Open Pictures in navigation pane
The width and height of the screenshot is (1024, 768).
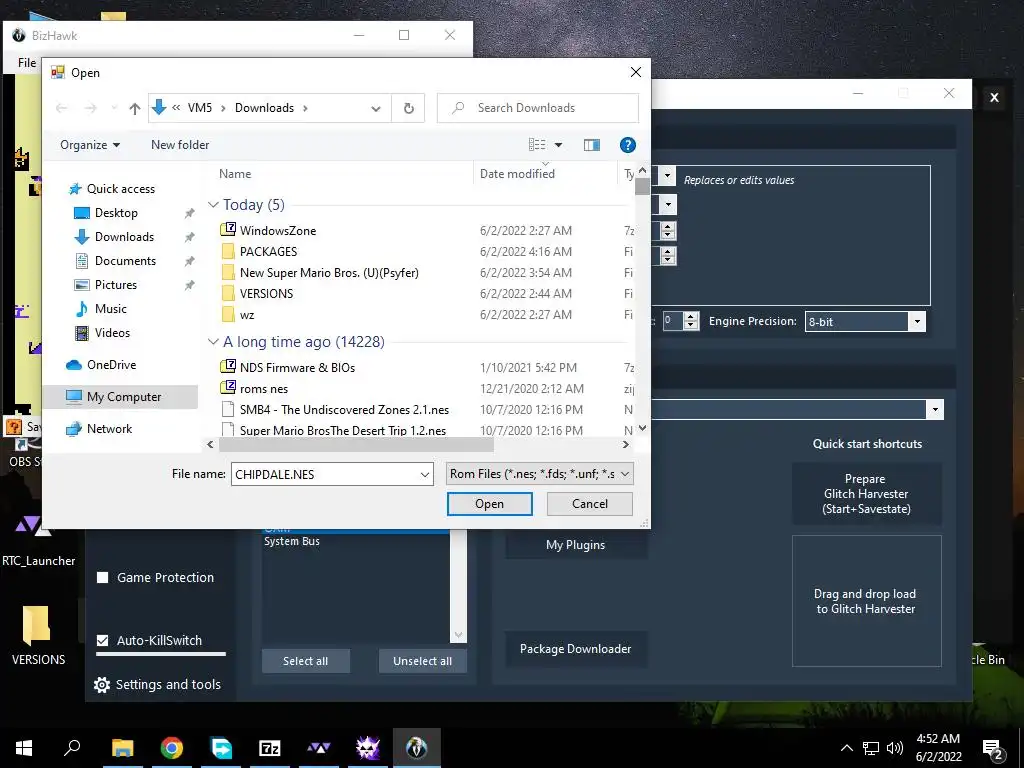click(116, 285)
